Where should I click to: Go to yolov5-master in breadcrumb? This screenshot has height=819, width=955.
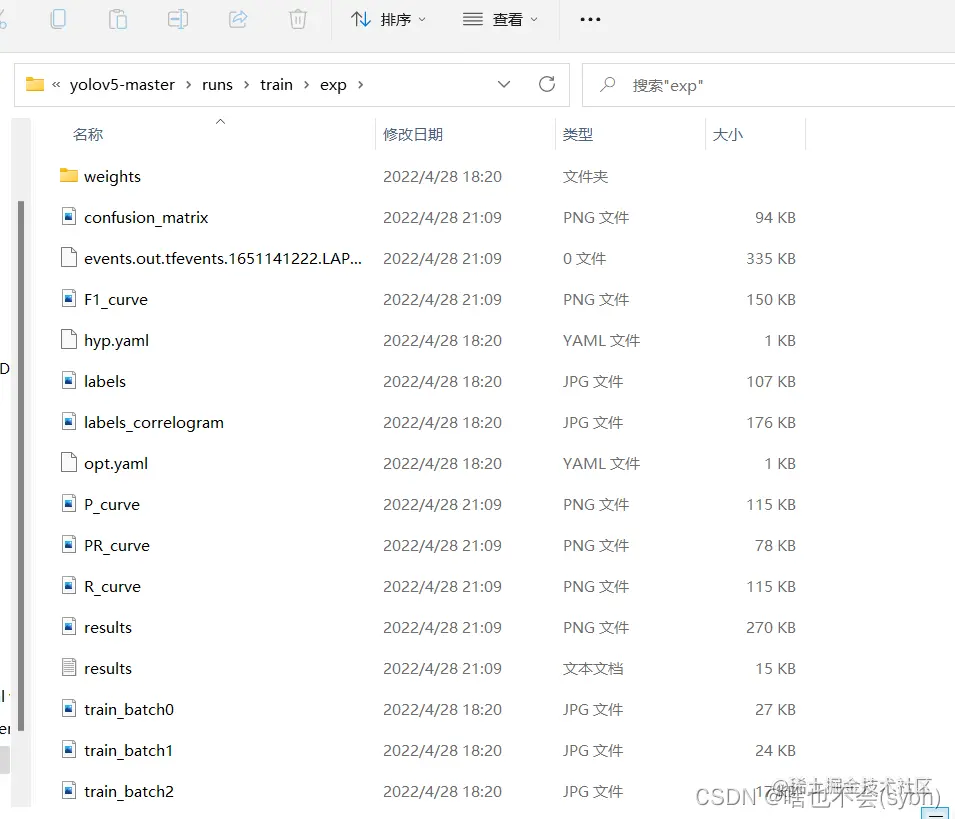coord(122,85)
